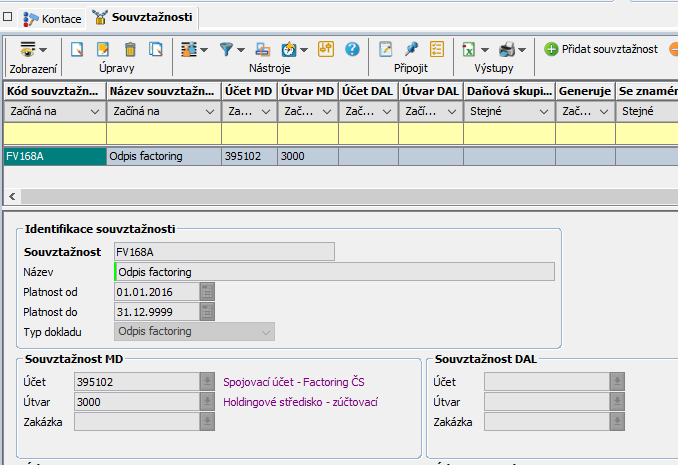678x465 pixels.
Task: Click the blue help question mark icon
Action: click(x=352, y=49)
